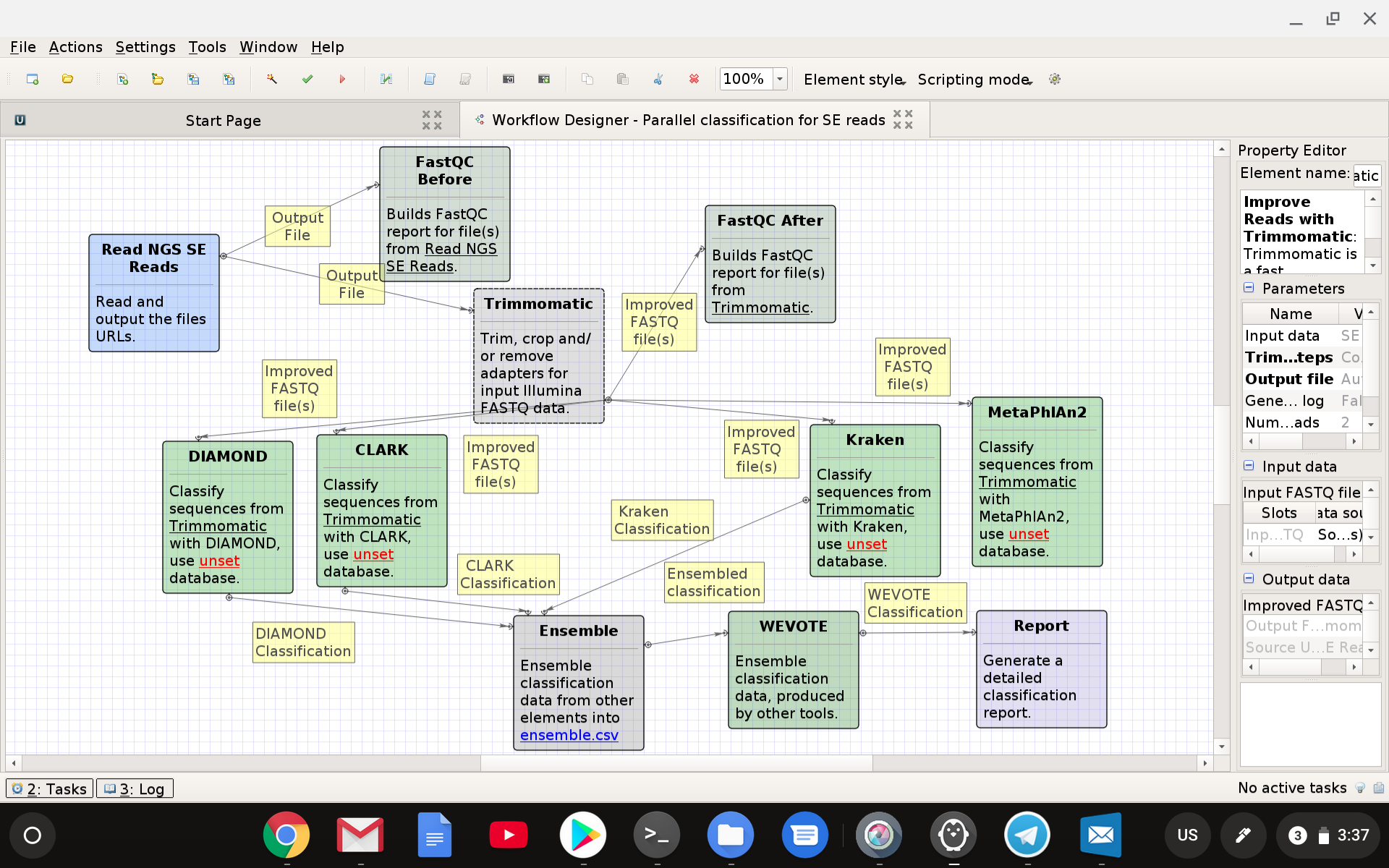Select the Read NGS SE Reads element
The width and height of the screenshot is (1389, 868).
click(153, 292)
